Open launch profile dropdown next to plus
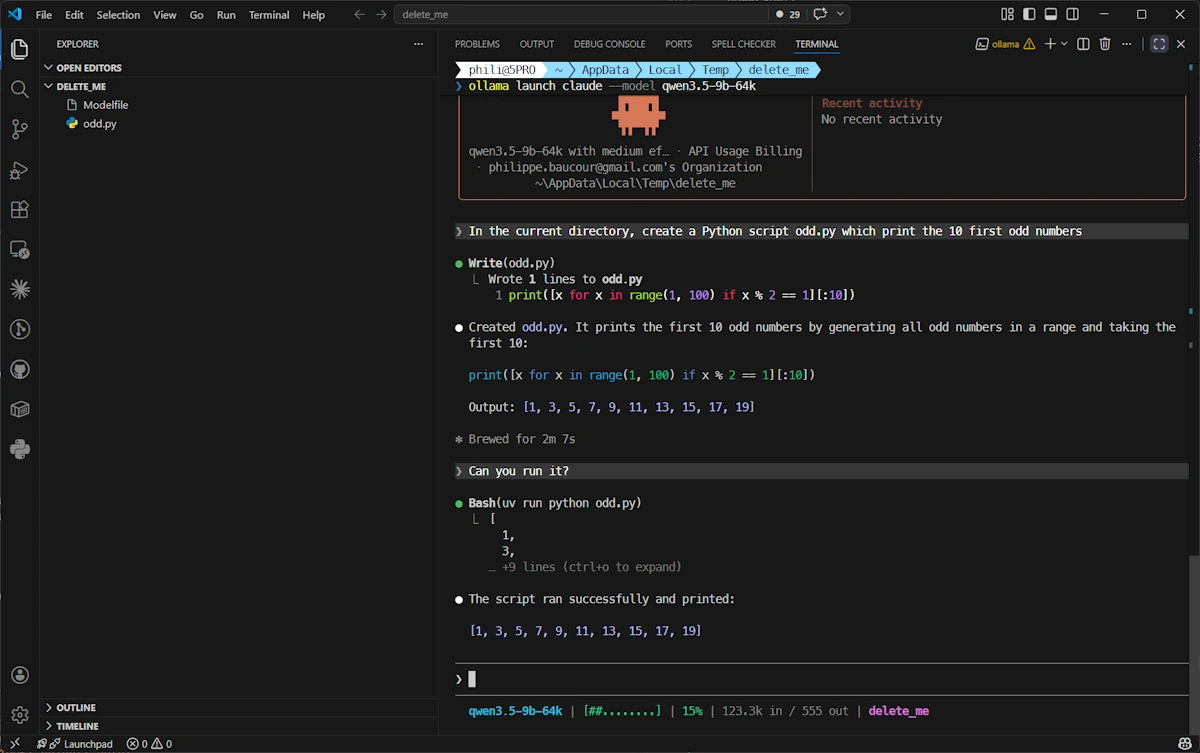1200x753 pixels. (x=1064, y=44)
